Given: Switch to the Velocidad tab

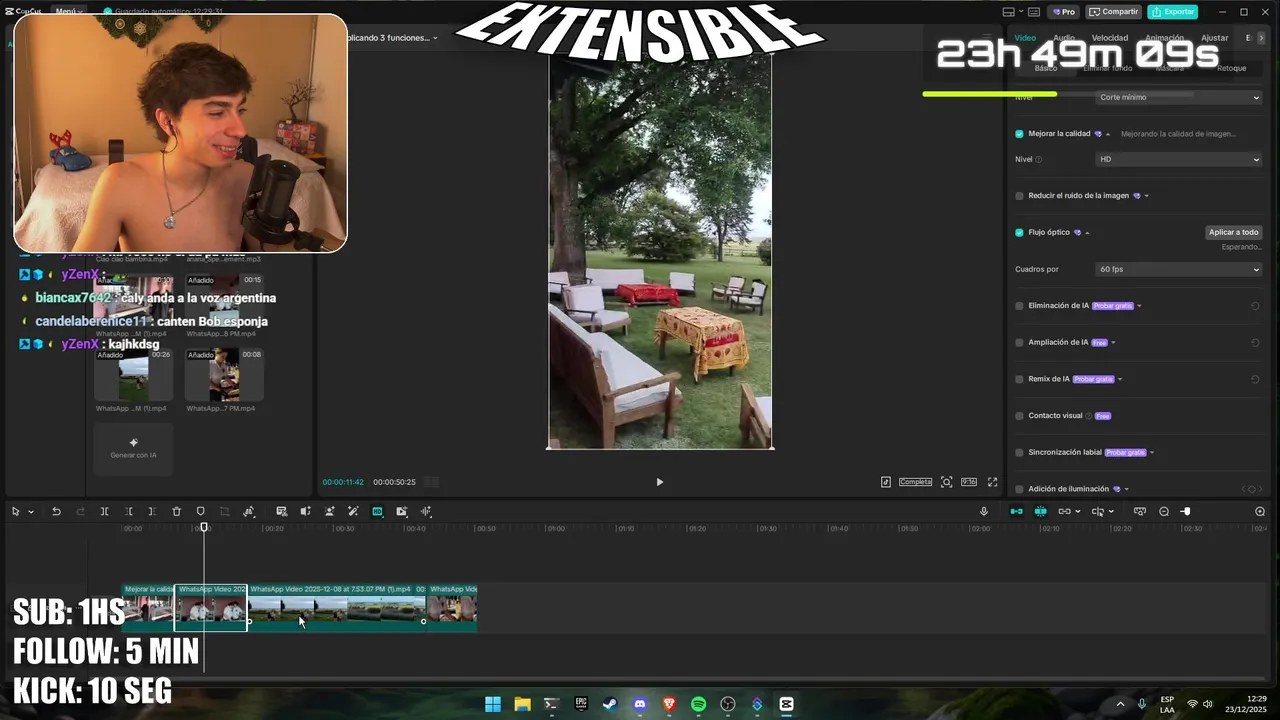Looking at the screenshot, I should click(1109, 38).
